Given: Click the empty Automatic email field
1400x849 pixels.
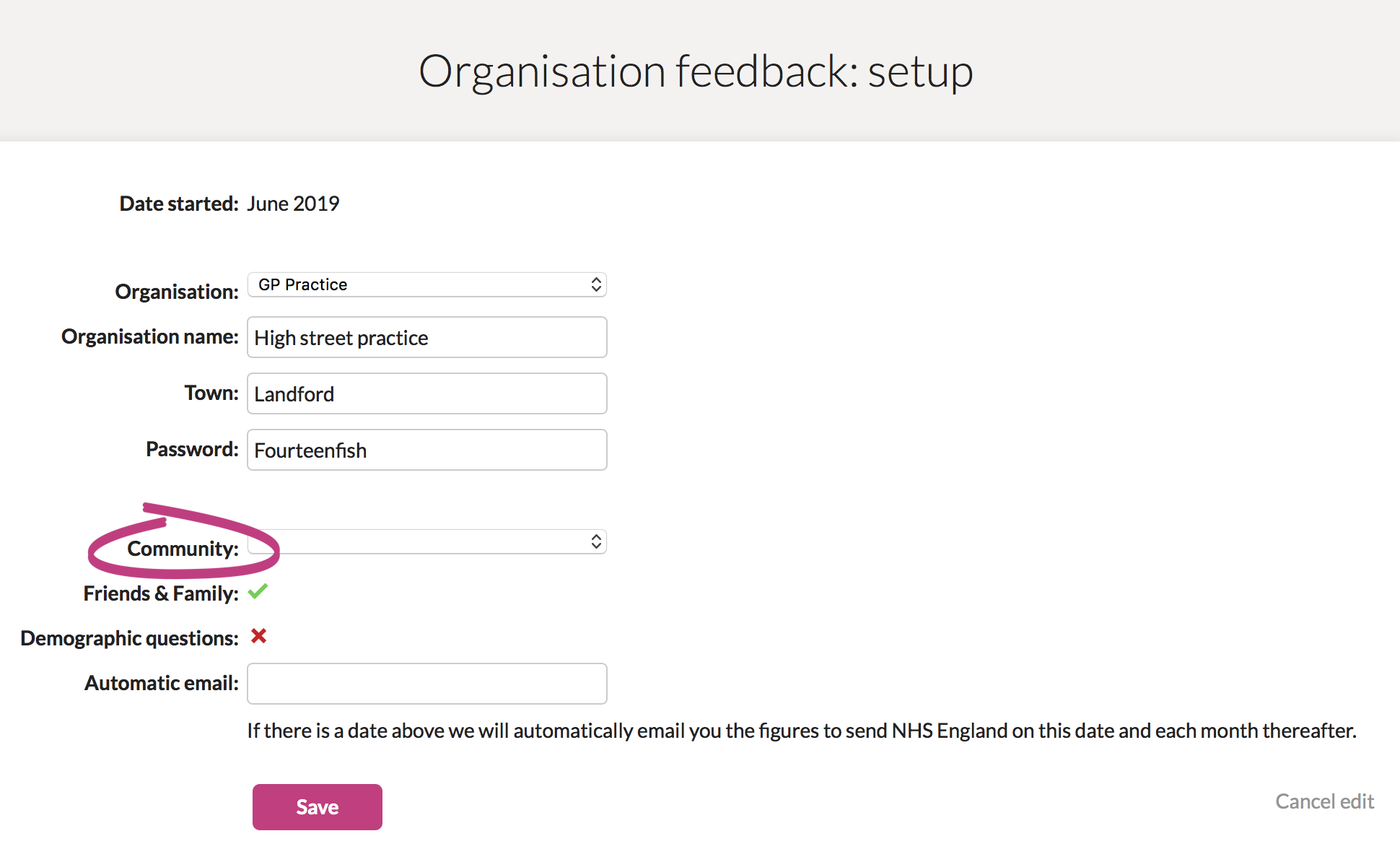Looking at the screenshot, I should pyautogui.click(x=426, y=684).
